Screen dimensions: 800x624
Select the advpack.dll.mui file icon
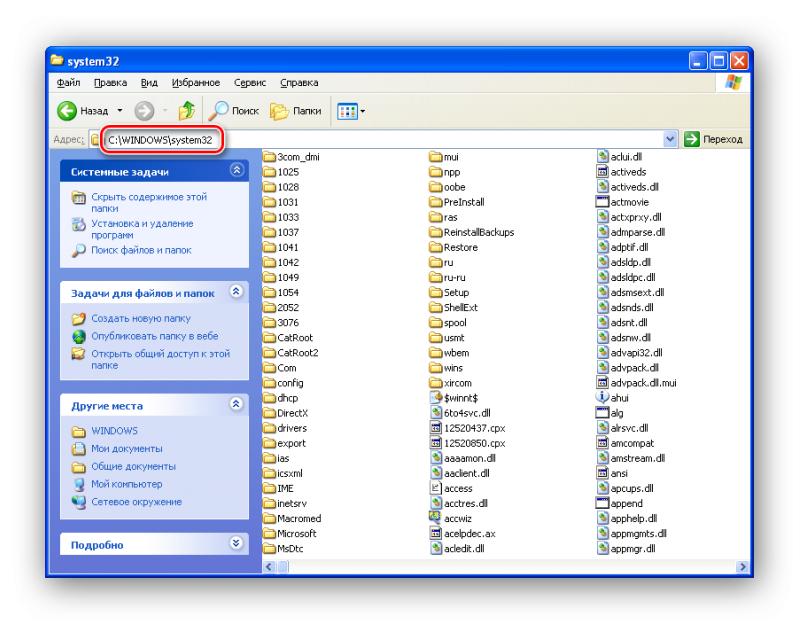click(603, 382)
